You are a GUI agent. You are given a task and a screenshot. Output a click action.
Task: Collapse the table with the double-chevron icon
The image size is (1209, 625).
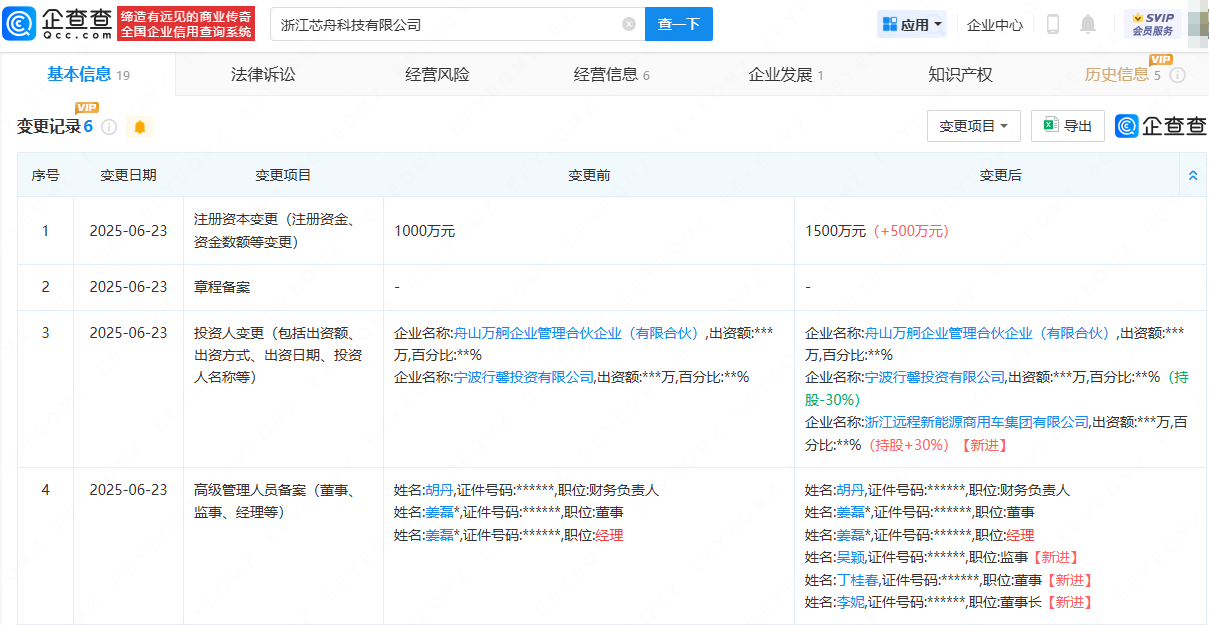coord(1193,175)
